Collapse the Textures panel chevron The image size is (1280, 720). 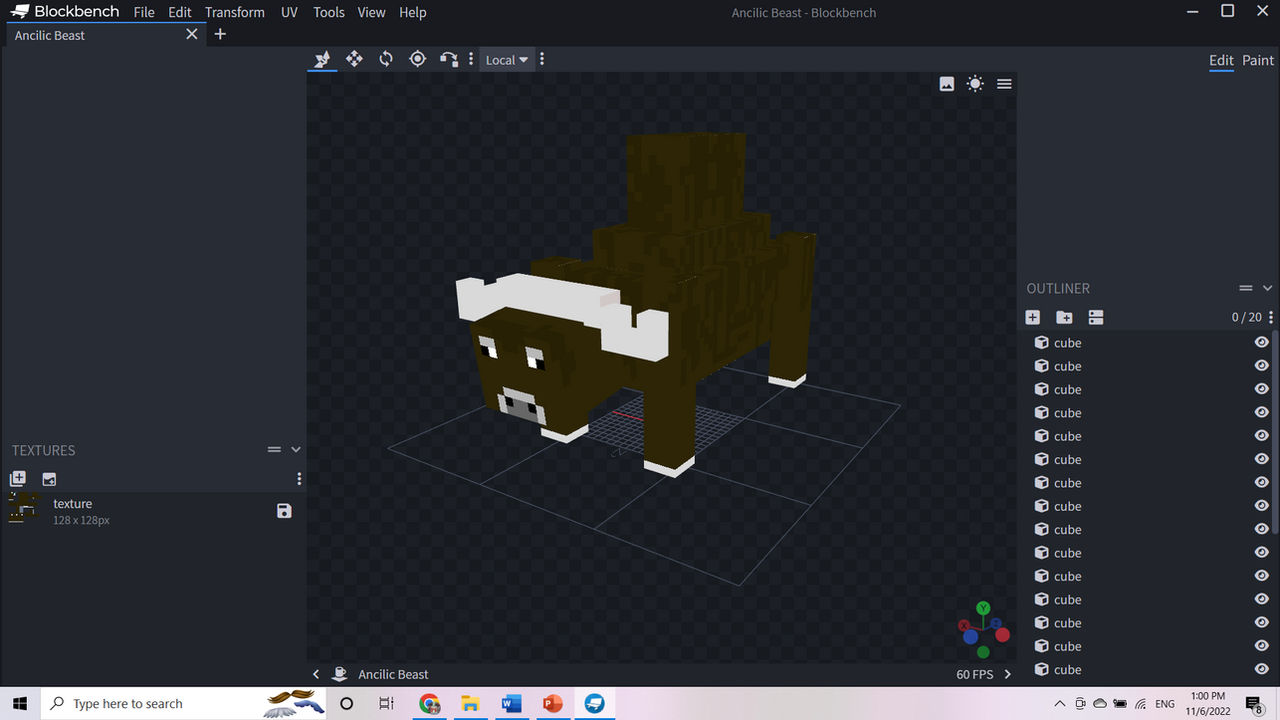[x=296, y=450]
